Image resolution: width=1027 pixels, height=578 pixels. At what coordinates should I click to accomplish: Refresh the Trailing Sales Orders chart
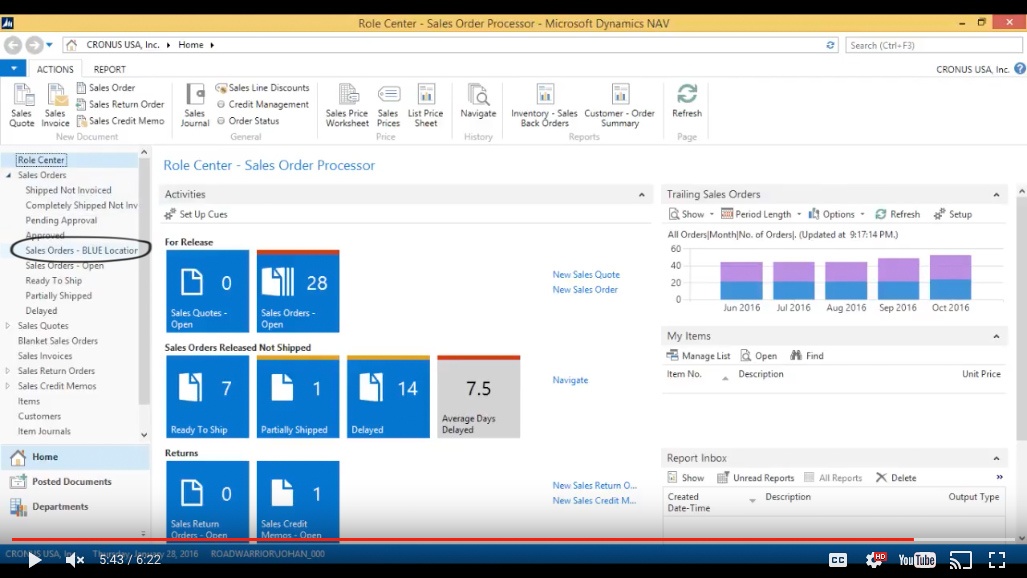(898, 214)
